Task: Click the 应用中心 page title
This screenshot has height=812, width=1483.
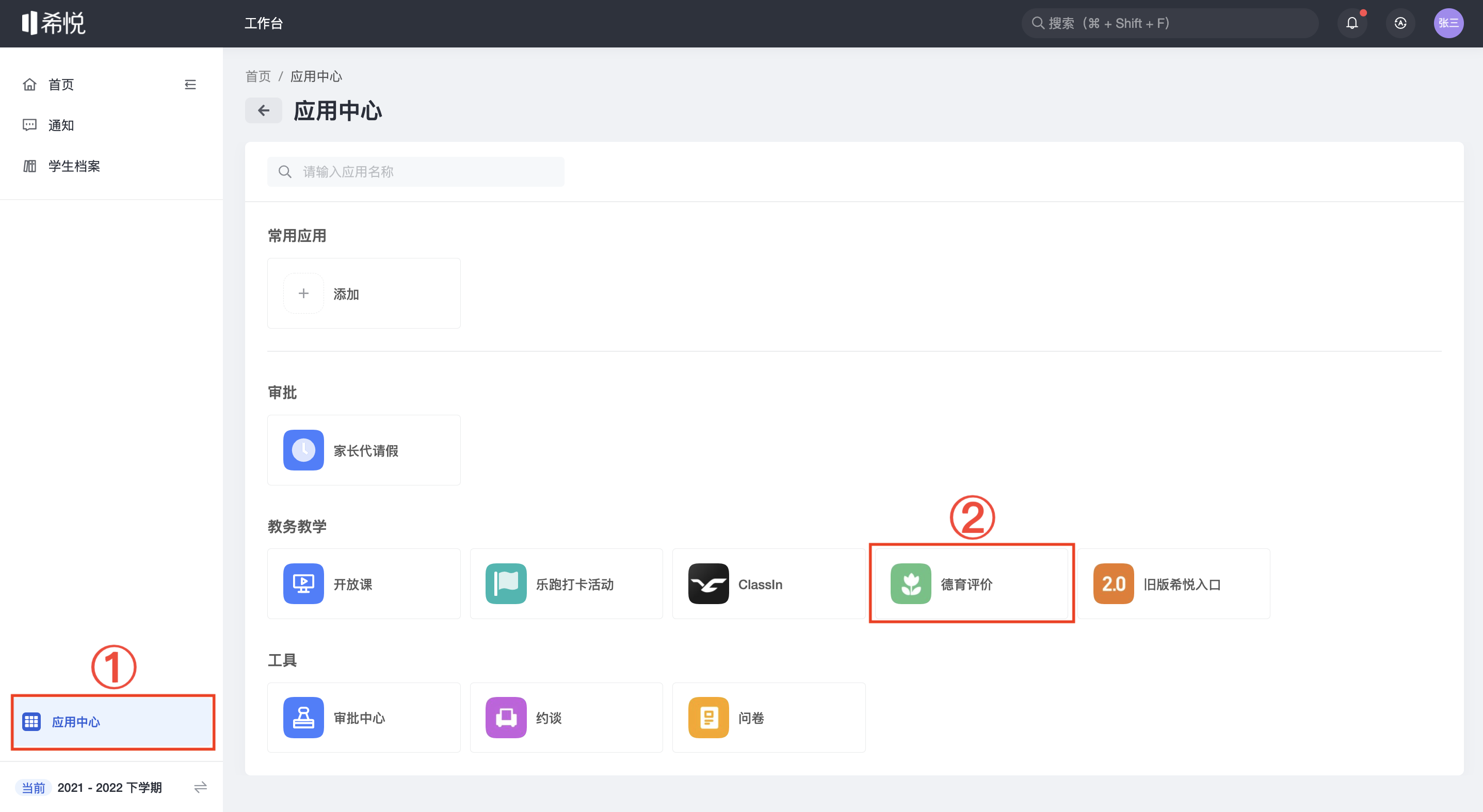Action: (338, 110)
